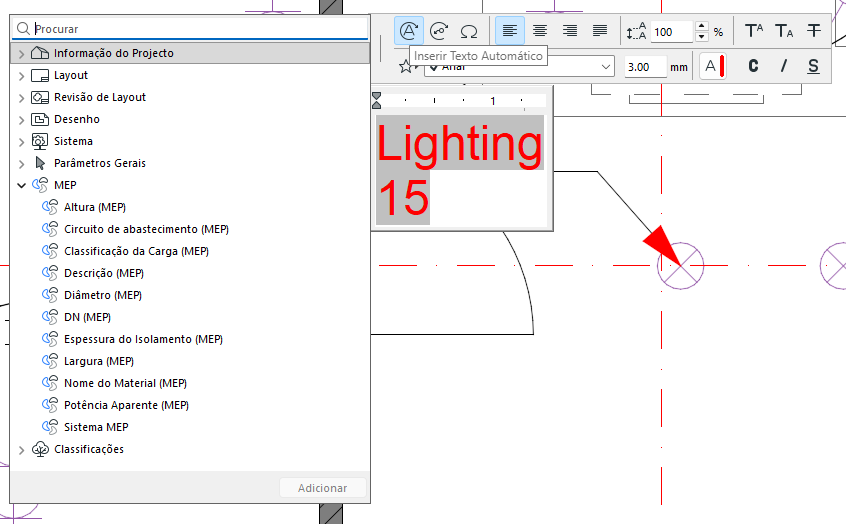Viewport: 846px width, 524px height.
Task: Click the line spacing icon
Action: tap(636, 31)
